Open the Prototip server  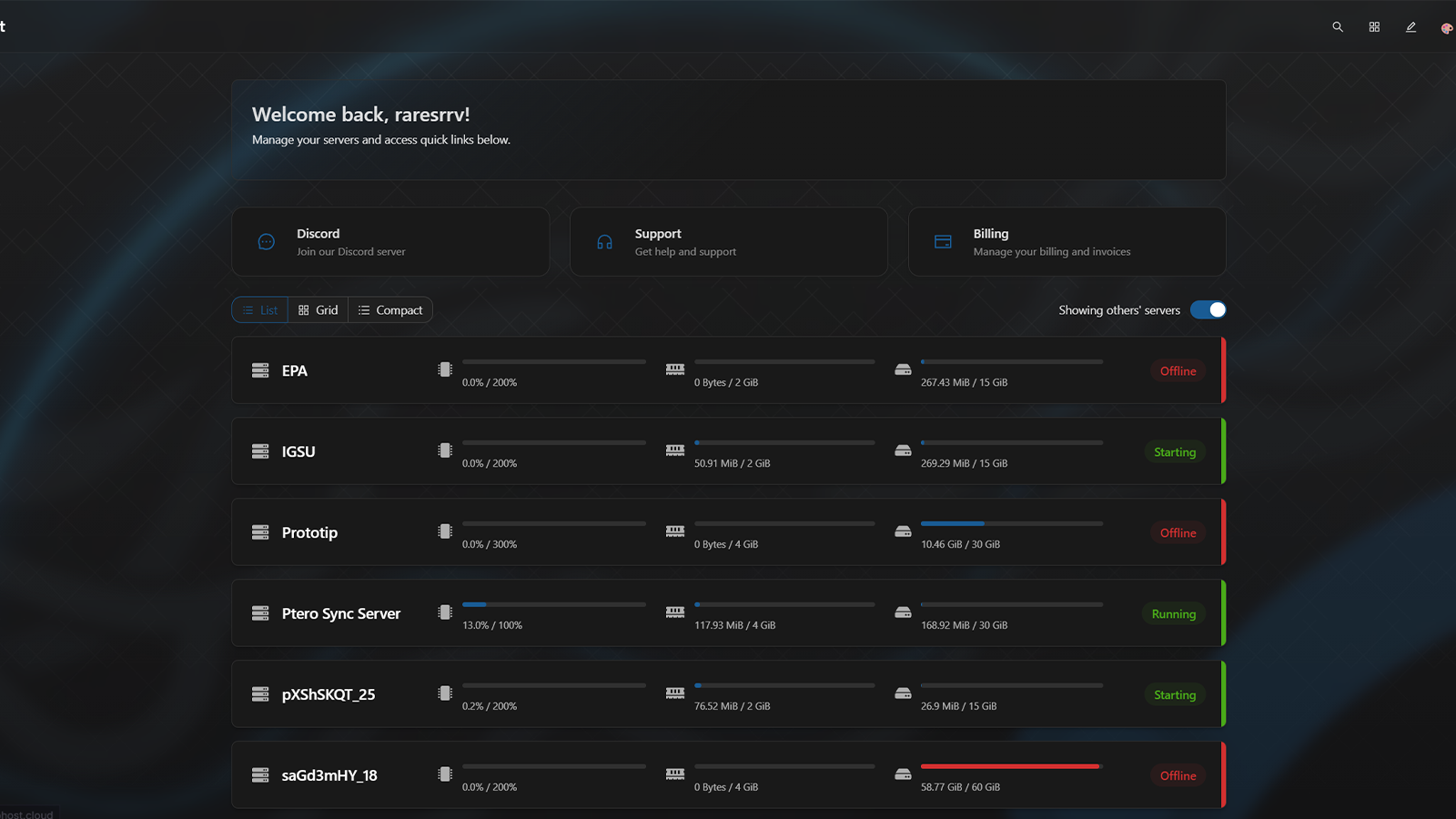click(729, 532)
